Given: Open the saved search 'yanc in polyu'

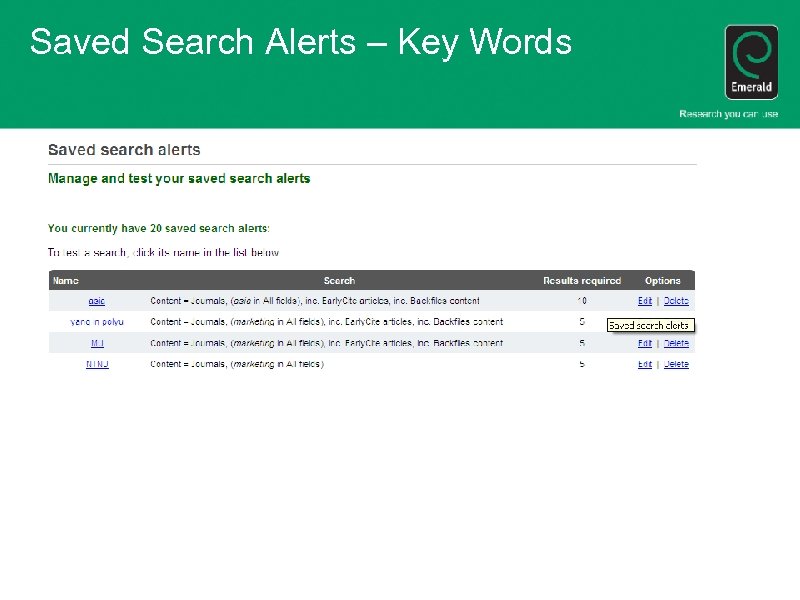Looking at the screenshot, I should point(96,322).
